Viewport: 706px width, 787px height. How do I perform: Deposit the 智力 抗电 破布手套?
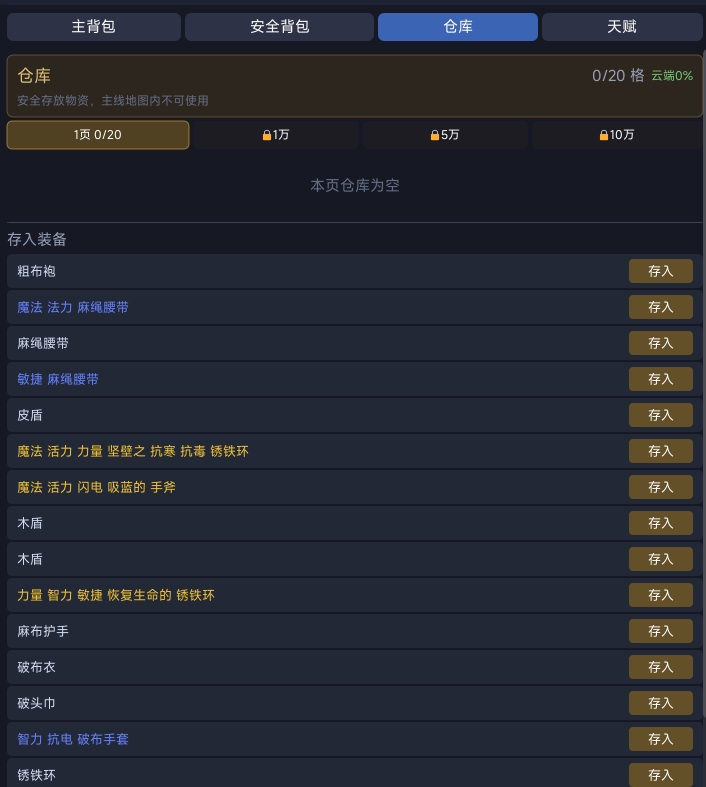tap(660, 739)
